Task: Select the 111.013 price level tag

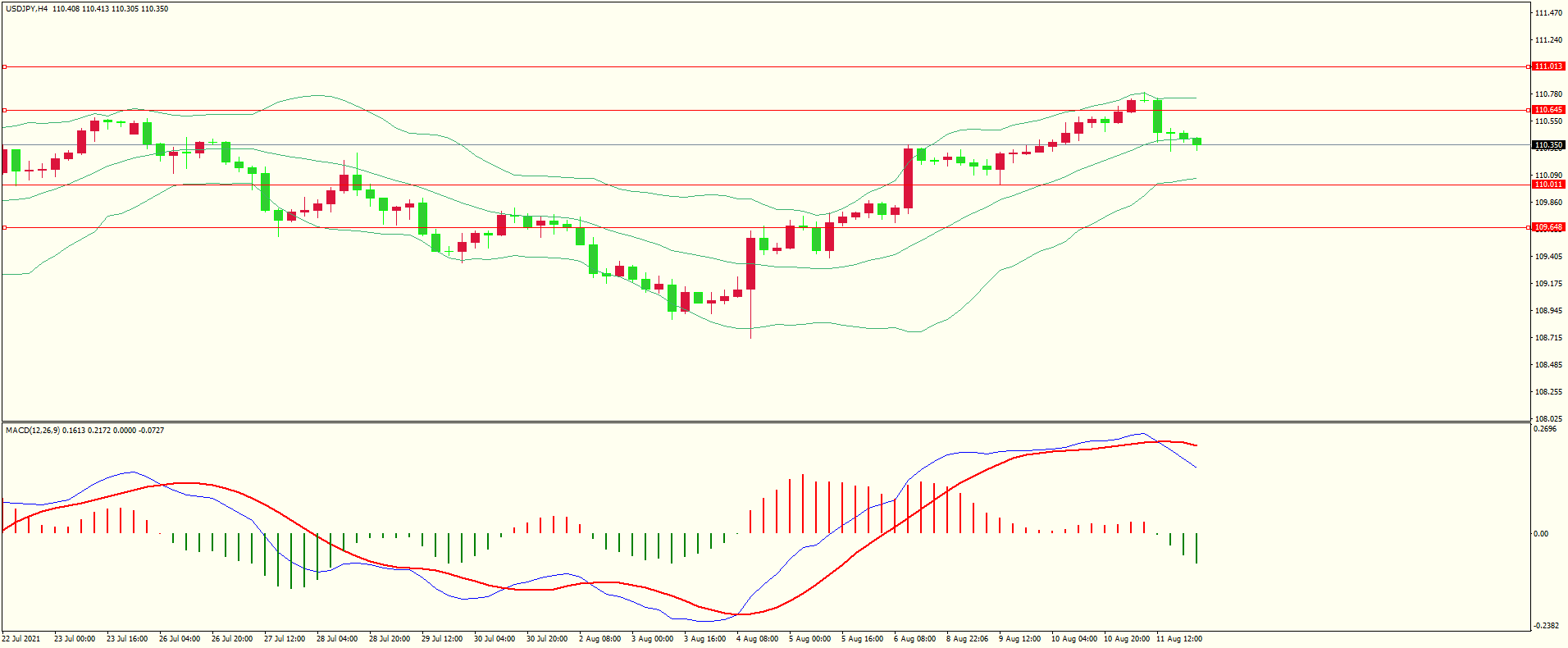Action: pos(1548,66)
